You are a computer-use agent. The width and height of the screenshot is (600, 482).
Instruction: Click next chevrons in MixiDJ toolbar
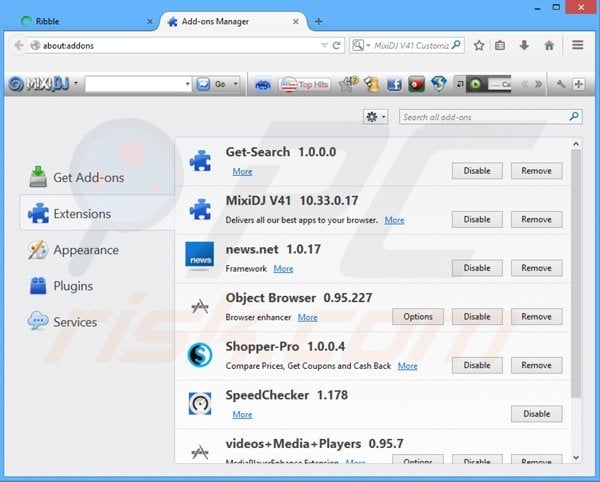point(538,84)
